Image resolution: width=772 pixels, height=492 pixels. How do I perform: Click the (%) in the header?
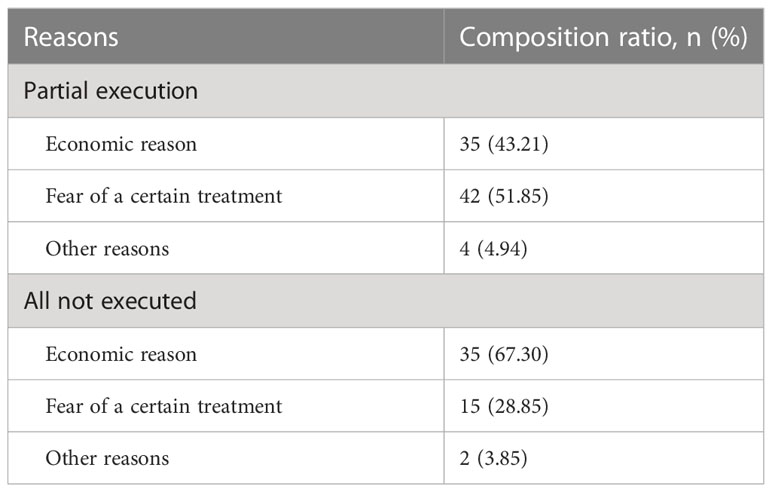point(729,37)
